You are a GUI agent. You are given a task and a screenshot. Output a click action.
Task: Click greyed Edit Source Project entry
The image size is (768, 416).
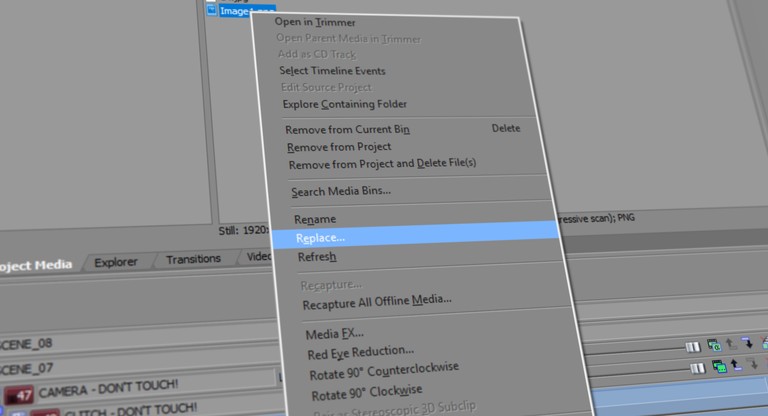326,87
